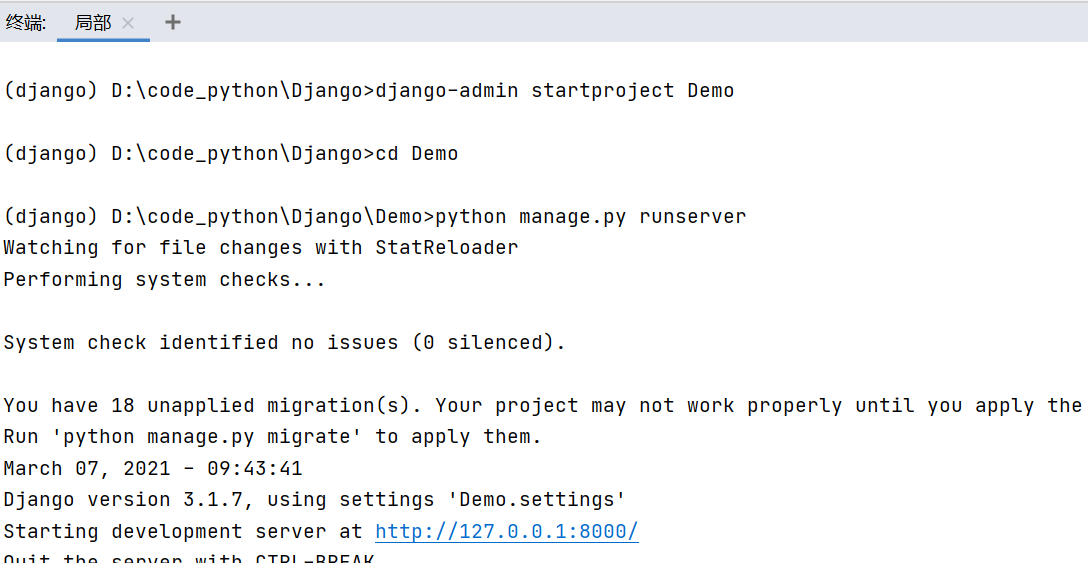Image resolution: width=1088 pixels, height=563 pixels.
Task: Switch to the 局部 terminal tab
Action: coord(92,23)
